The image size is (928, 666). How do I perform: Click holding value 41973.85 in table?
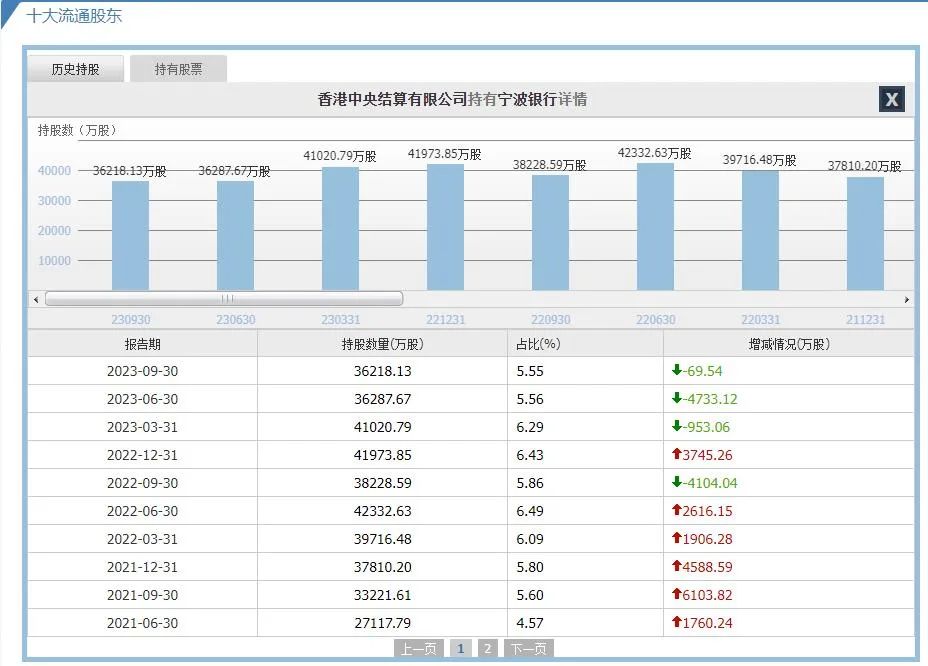tap(382, 455)
